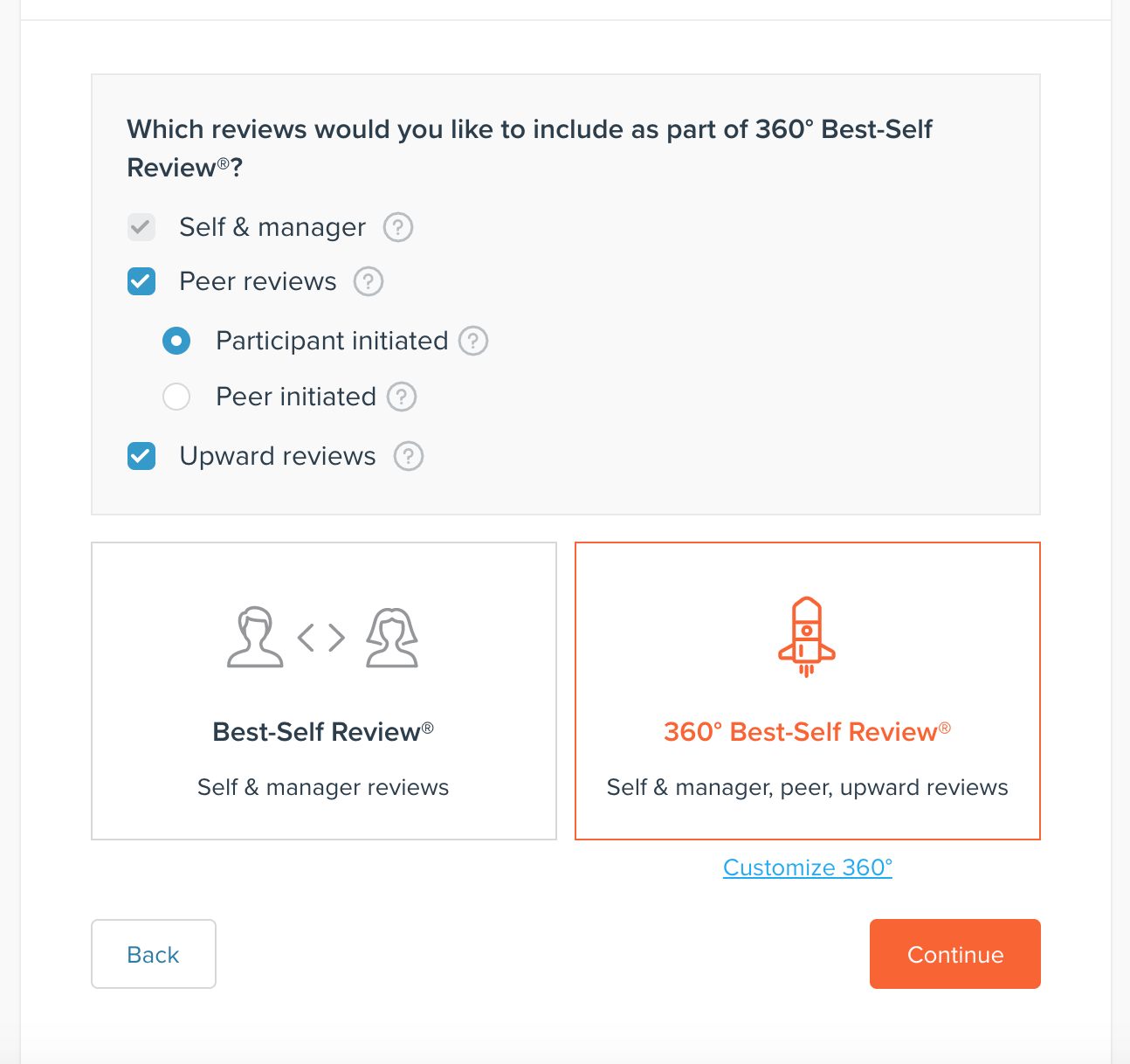Click the Peer reviews label text
This screenshot has height=1064, width=1130.
click(258, 281)
